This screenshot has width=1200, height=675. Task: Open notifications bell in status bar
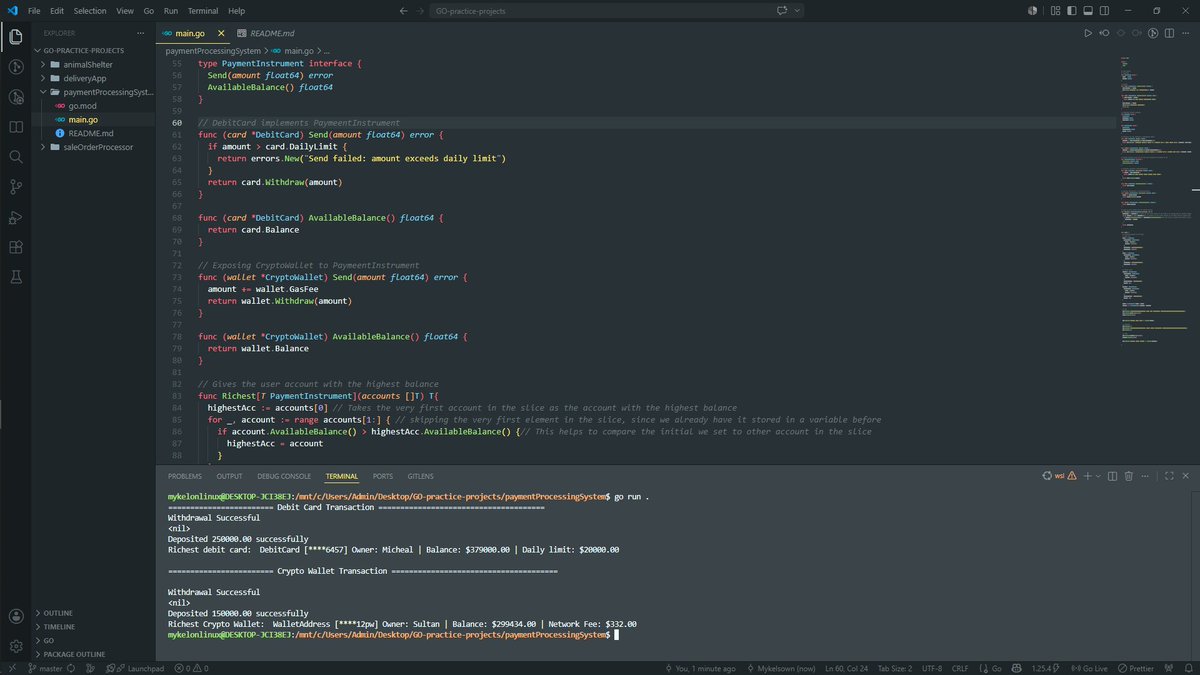(x=1187, y=668)
